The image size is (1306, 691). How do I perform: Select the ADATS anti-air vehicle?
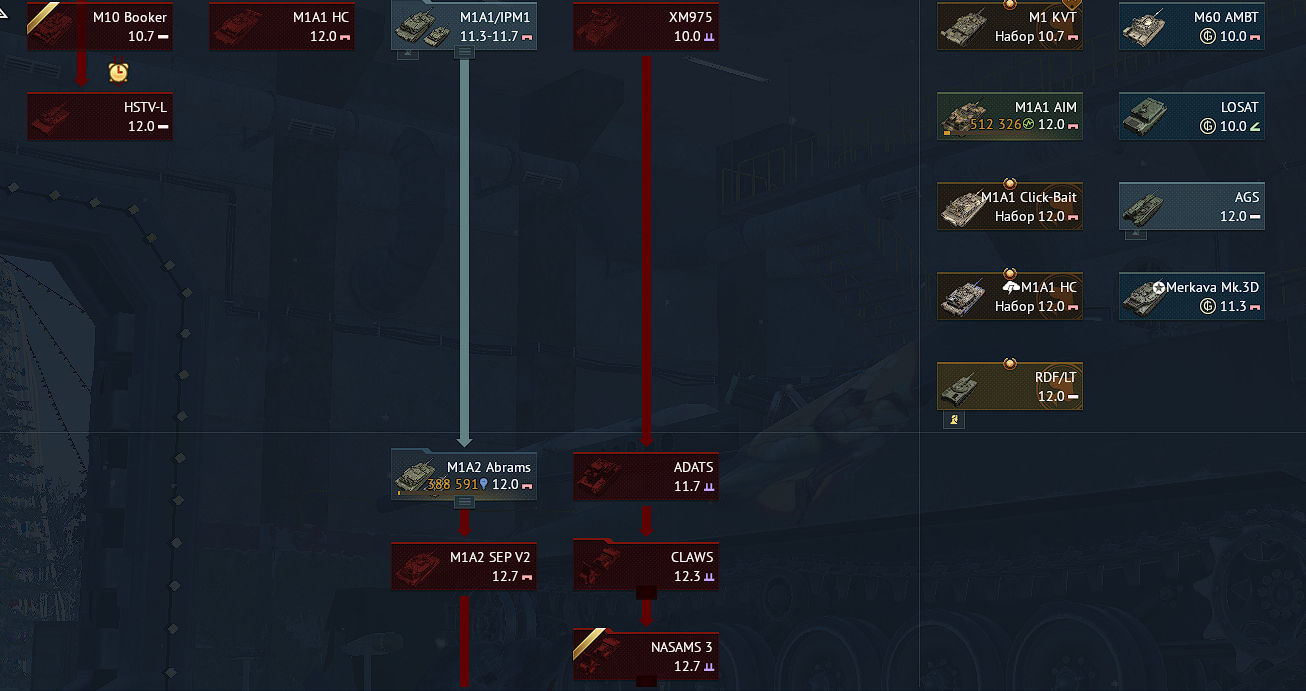click(x=646, y=476)
